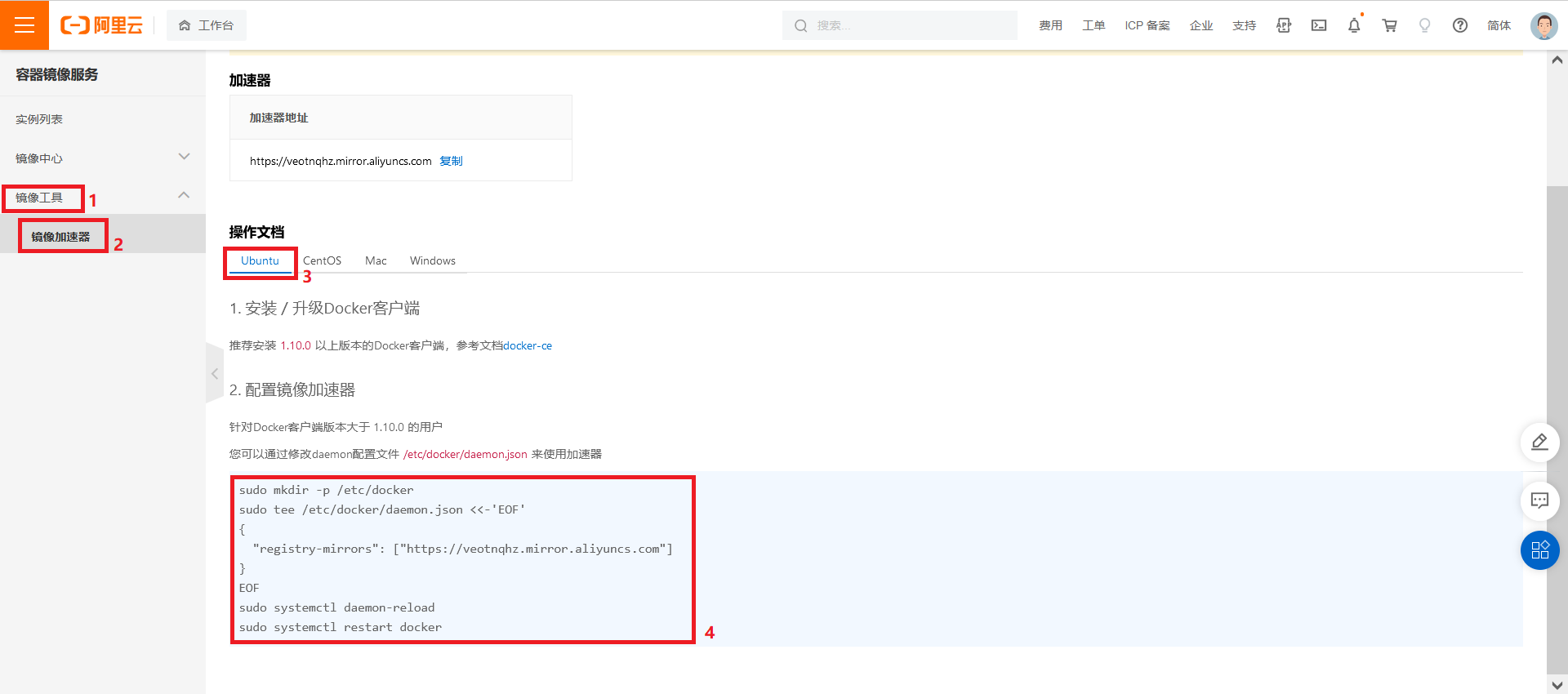The image size is (1568, 694).
Task: Open the user avatar menu
Action: (1543, 25)
